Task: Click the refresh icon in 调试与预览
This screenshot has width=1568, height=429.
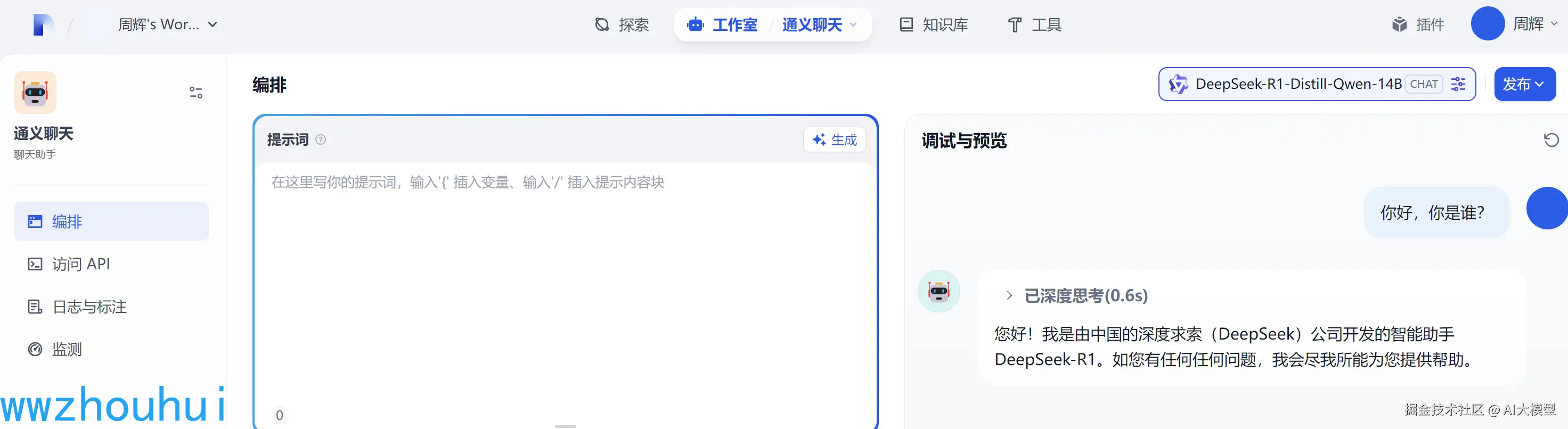Action: [x=1551, y=140]
